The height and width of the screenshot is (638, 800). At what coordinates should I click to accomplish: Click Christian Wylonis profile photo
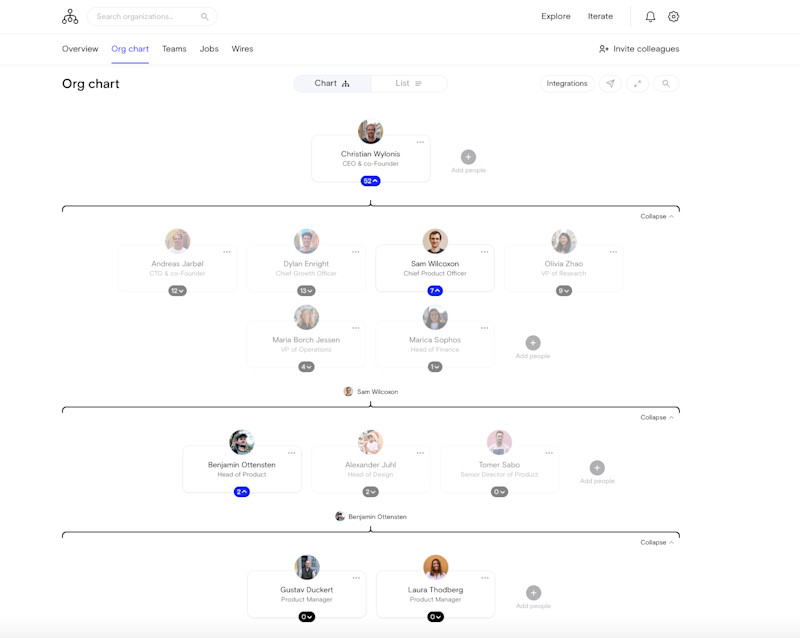(x=370, y=132)
